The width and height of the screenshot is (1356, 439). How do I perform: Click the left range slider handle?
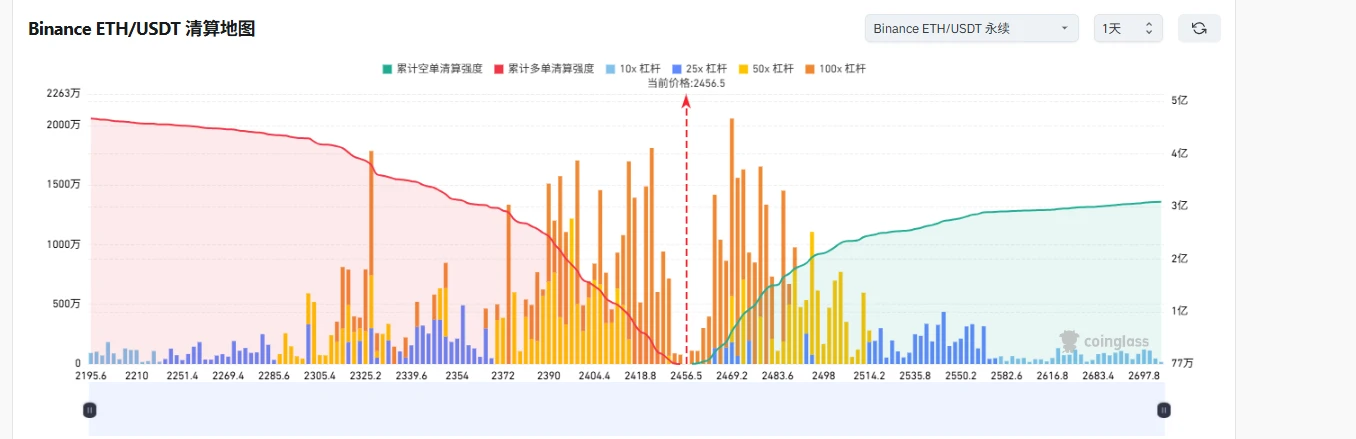pyautogui.click(x=89, y=409)
